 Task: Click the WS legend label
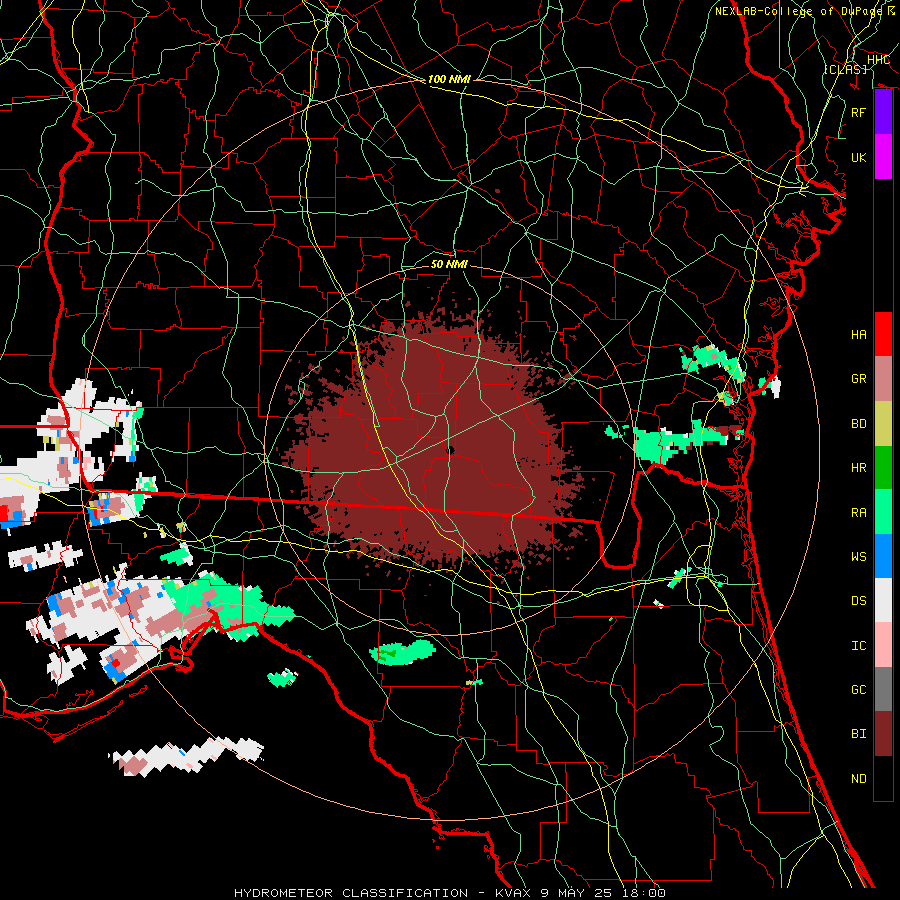coord(858,556)
